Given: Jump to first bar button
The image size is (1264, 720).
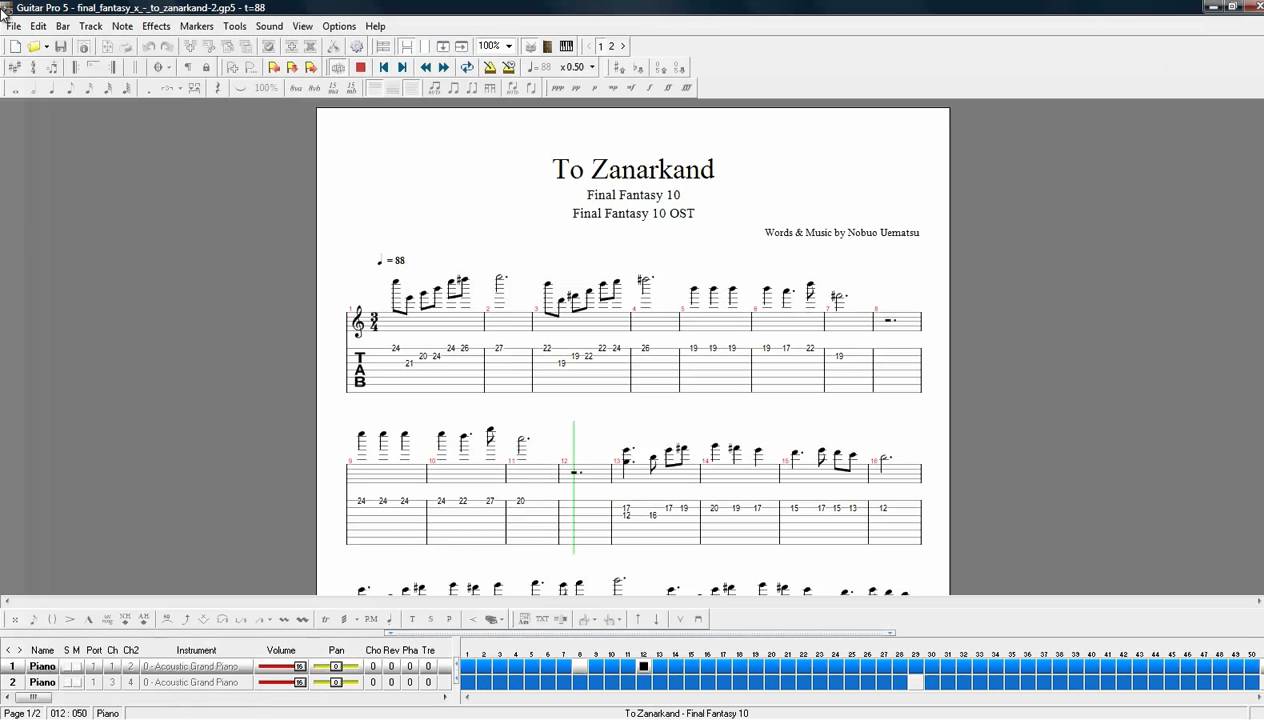Looking at the screenshot, I should (383, 67).
